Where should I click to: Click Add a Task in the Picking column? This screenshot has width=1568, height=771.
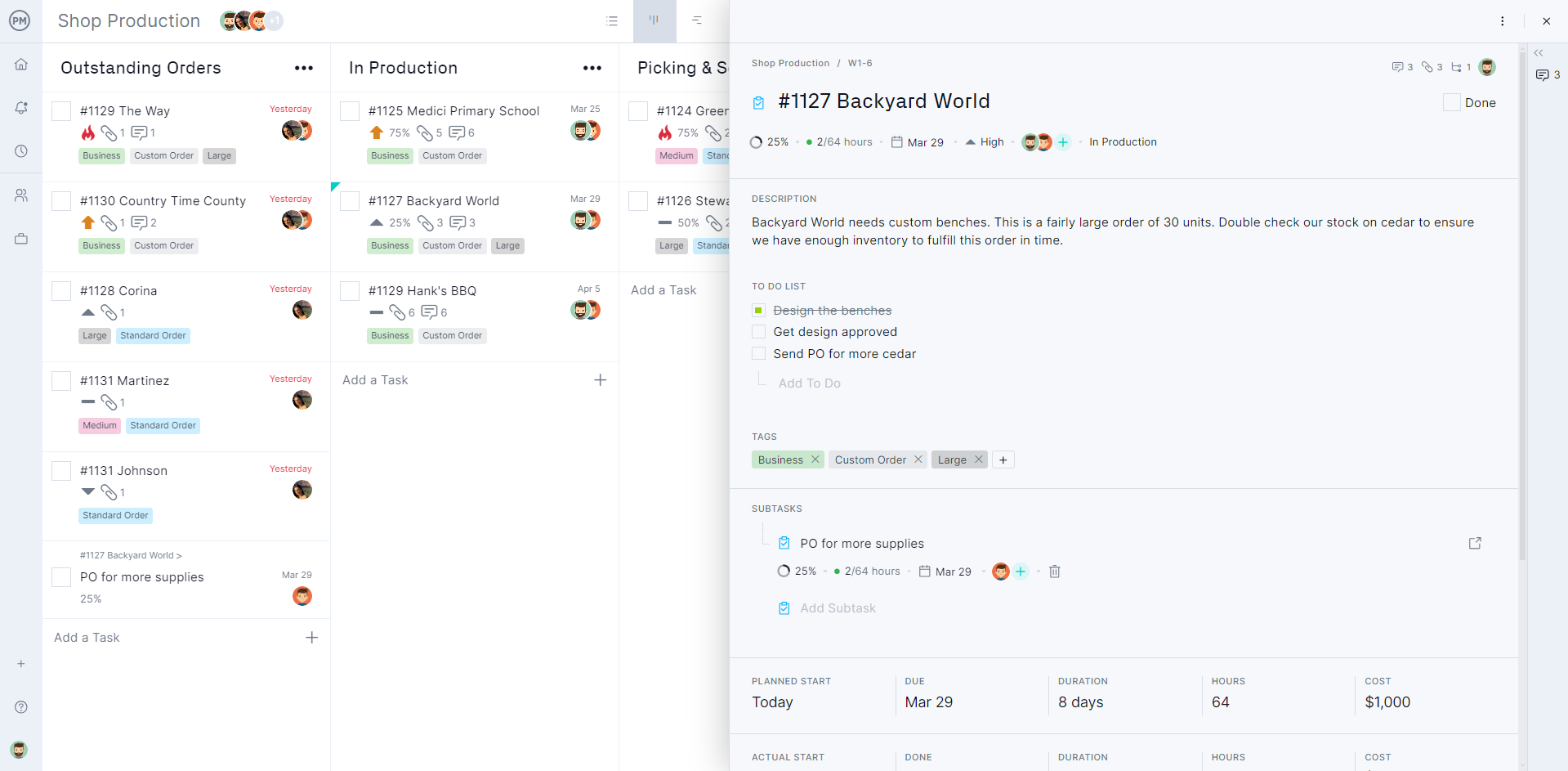coord(663,290)
